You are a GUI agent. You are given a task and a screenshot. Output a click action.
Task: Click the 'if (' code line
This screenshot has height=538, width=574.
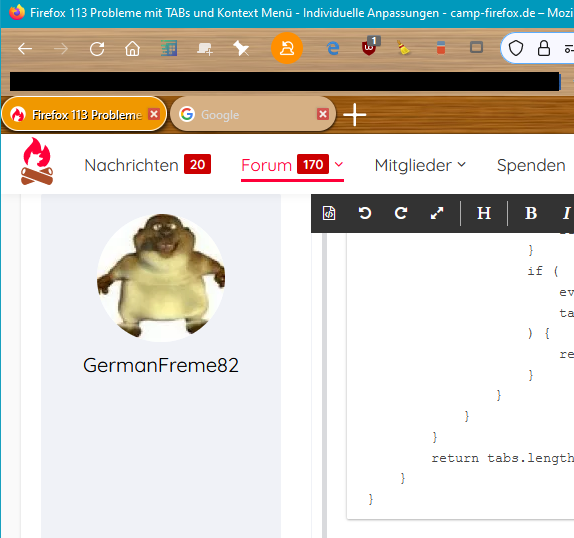point(543,271)
